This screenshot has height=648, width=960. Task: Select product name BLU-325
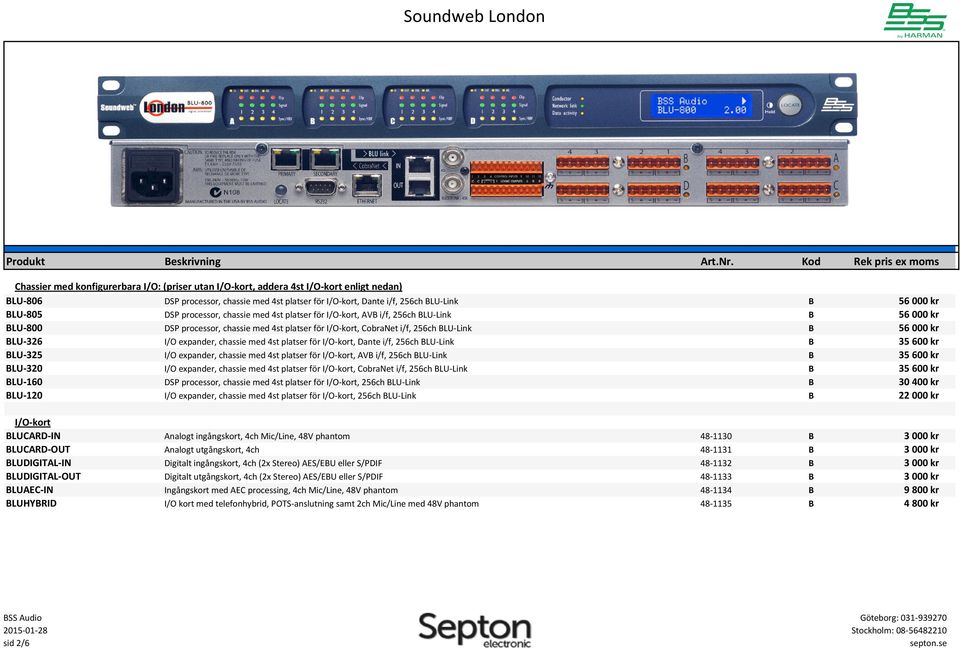[24, 355]
